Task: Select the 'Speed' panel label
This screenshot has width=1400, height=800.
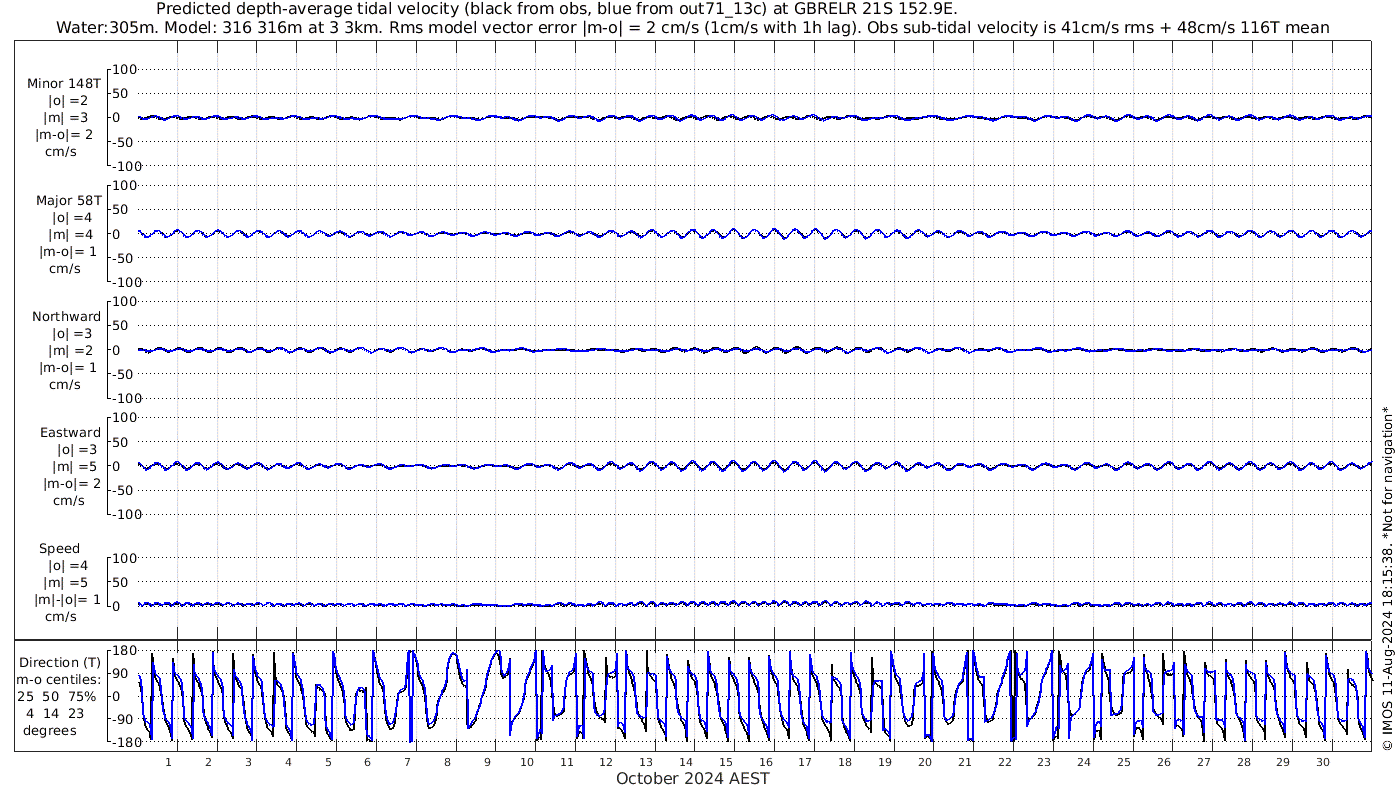Action: point(59,549)
